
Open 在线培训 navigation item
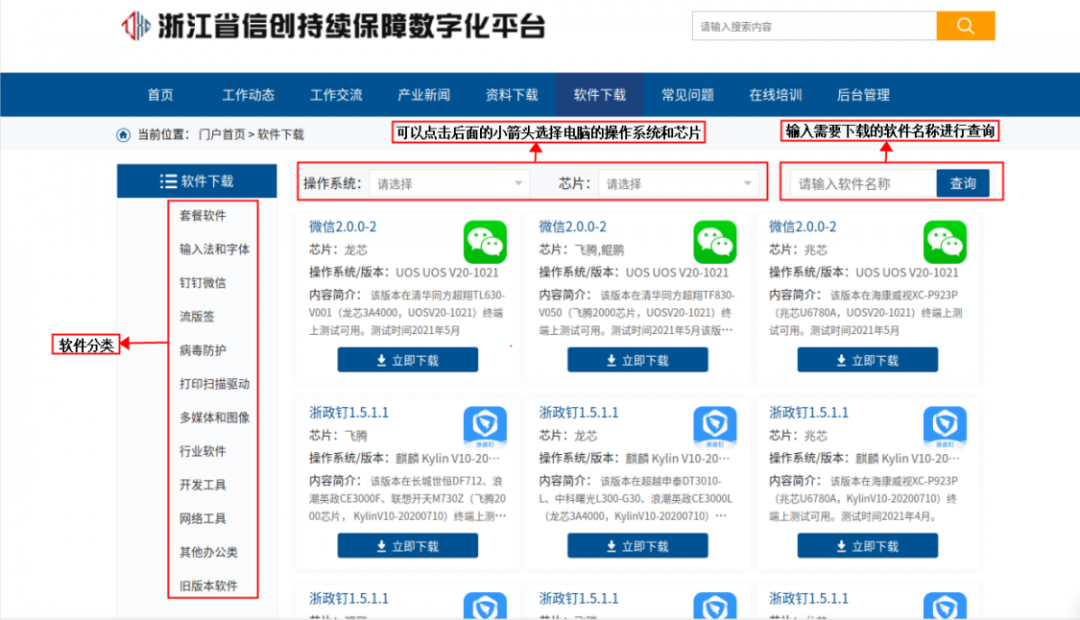click(x=776, y=95)
